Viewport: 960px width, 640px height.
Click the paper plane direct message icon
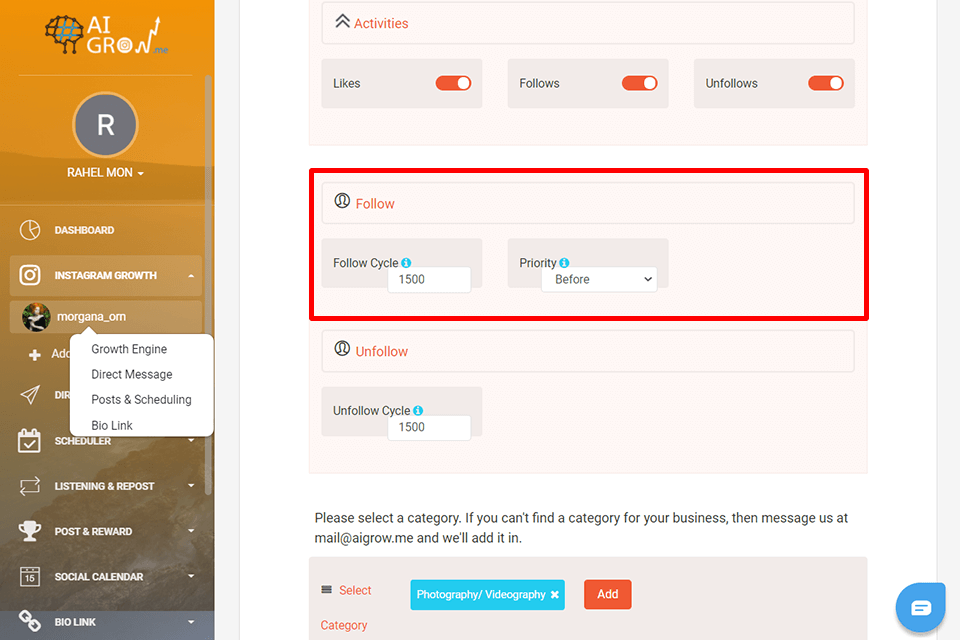(30, 395)
